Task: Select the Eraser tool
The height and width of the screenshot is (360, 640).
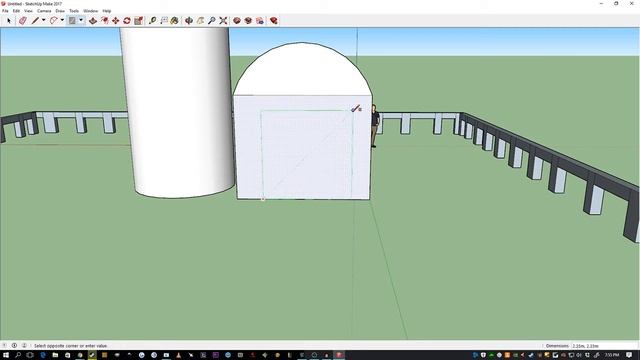Action: point(22,20)
